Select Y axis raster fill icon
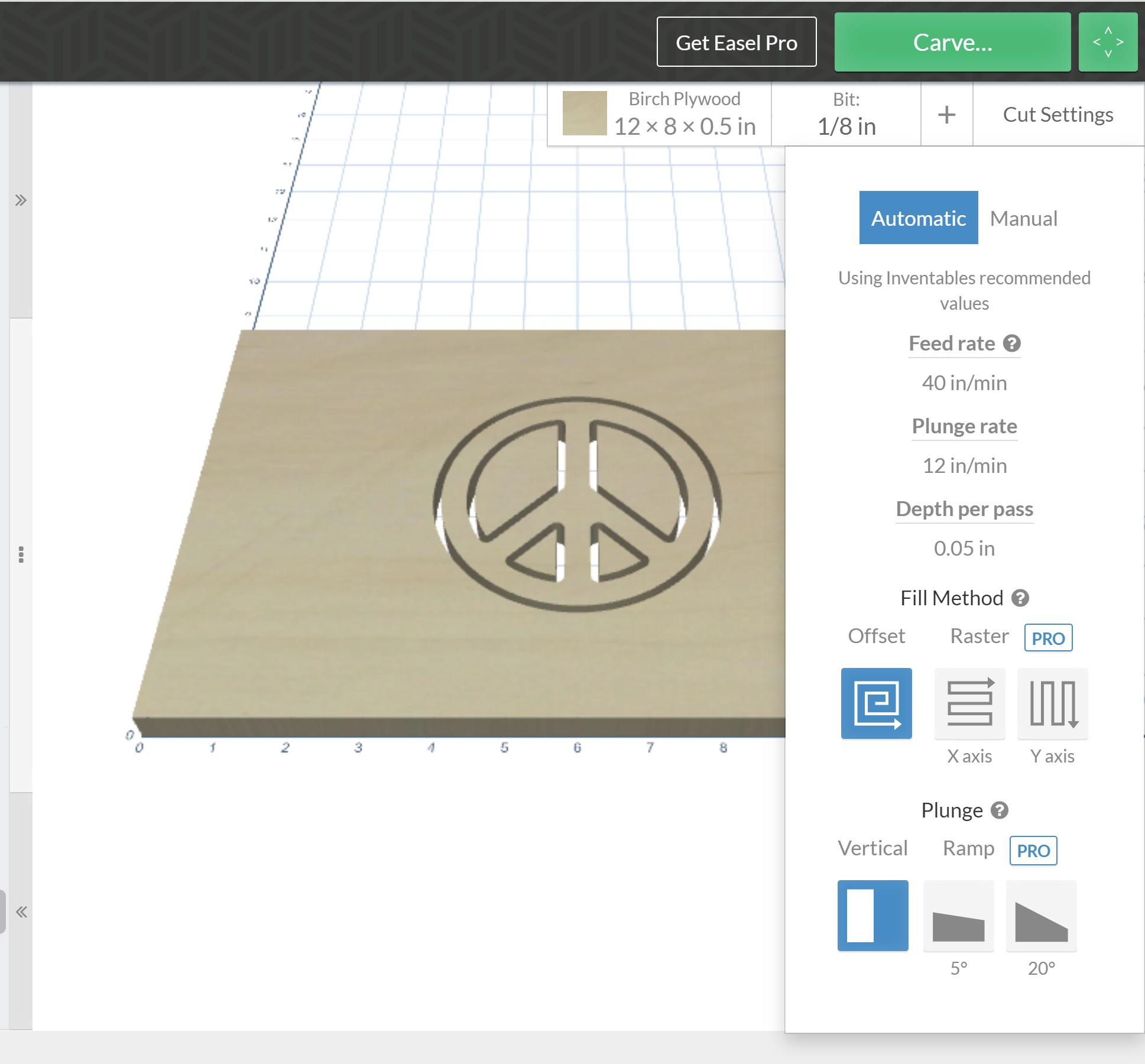1145x1064 pixels. [x=1052, y=703]
